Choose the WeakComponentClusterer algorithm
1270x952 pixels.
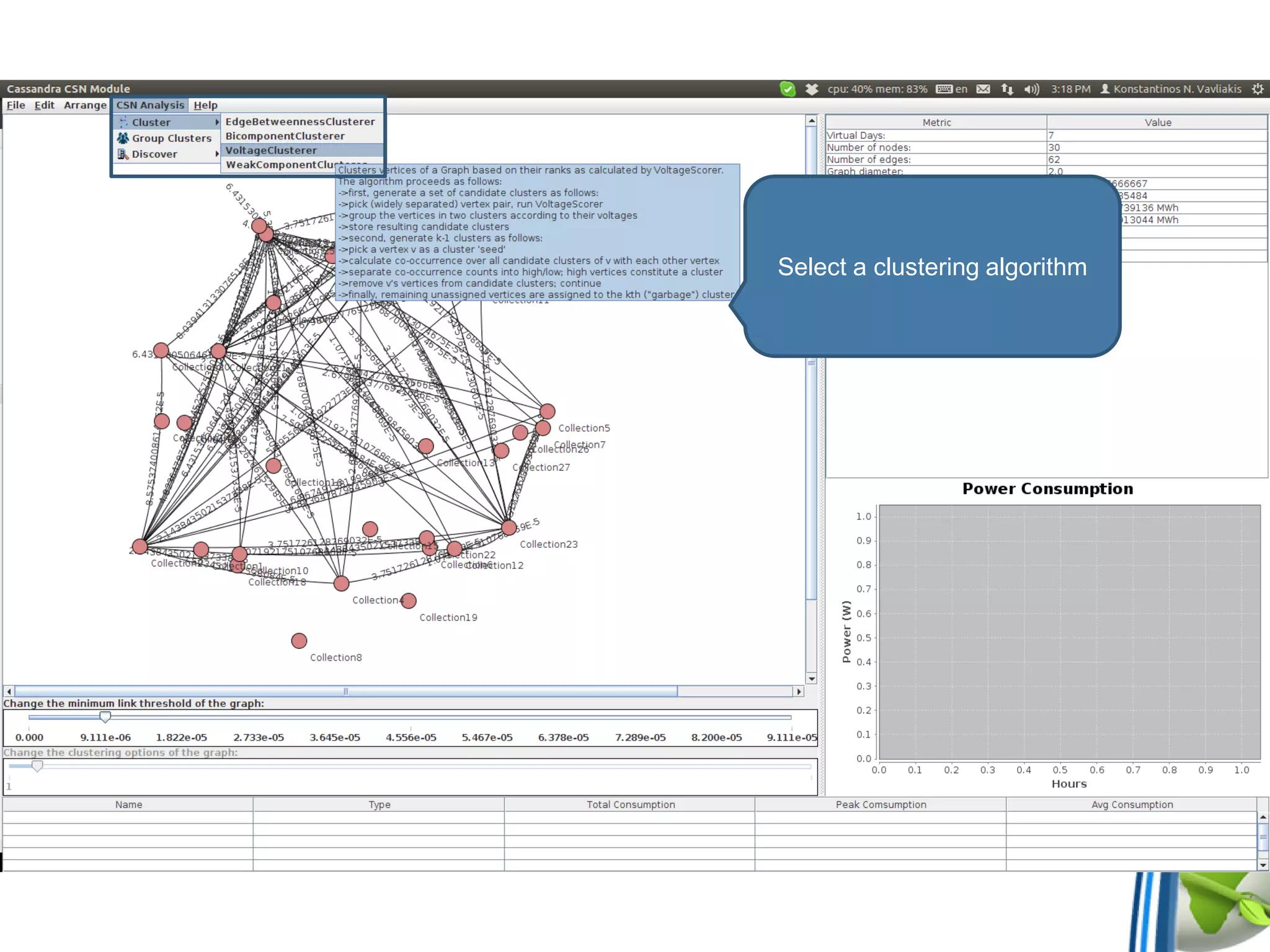click(279, 165)
